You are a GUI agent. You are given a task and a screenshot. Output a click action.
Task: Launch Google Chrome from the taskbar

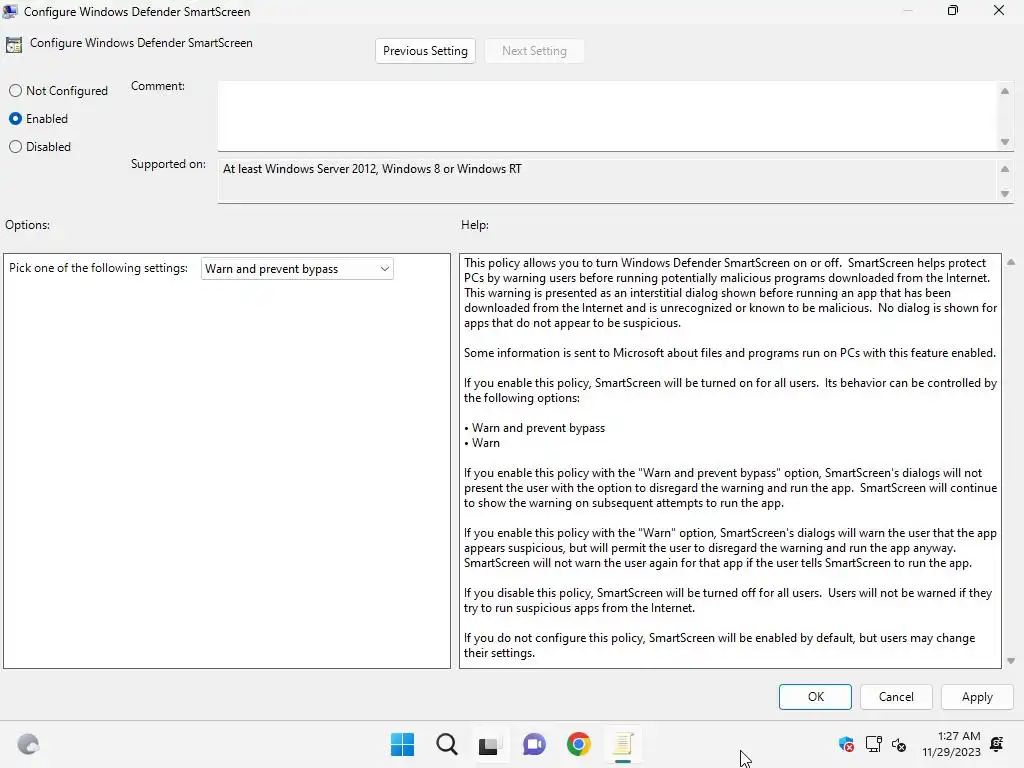coord(579,744)
